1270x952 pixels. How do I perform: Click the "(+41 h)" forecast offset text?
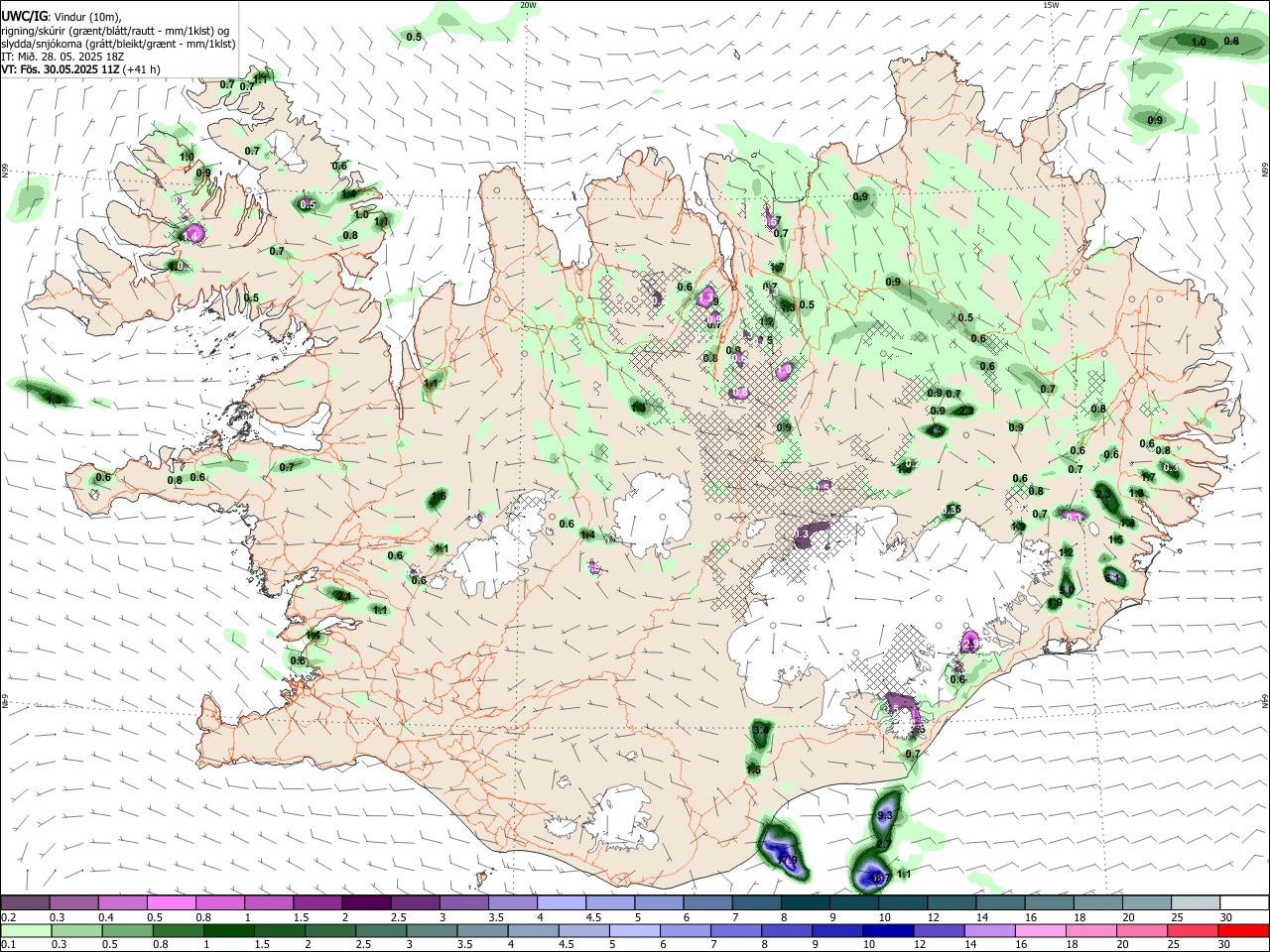pyautogui.click(x=143, y=69)
